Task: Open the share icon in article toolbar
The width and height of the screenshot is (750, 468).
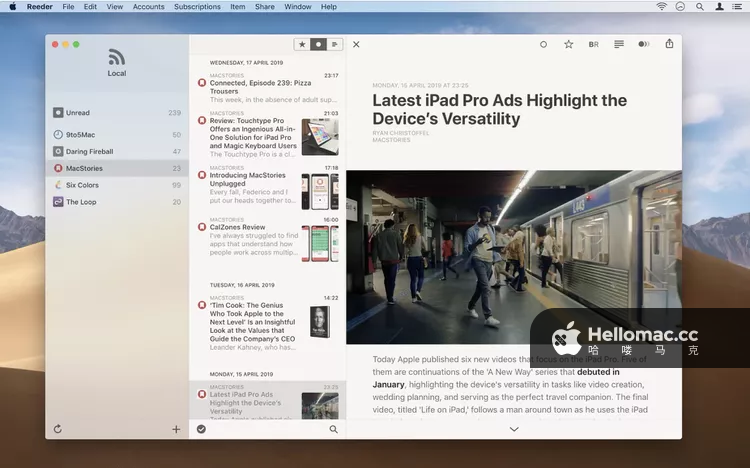Action: [669, 44]
